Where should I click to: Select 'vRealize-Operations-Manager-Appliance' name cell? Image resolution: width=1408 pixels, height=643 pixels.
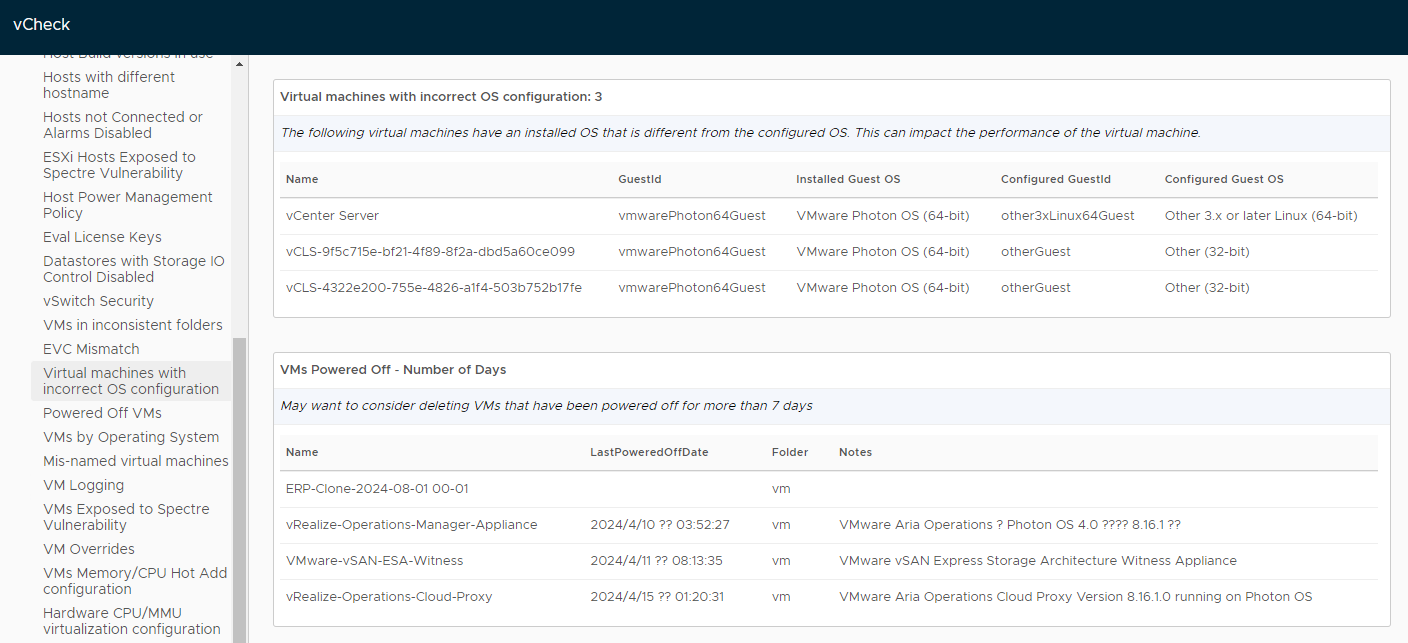[411, 524]
